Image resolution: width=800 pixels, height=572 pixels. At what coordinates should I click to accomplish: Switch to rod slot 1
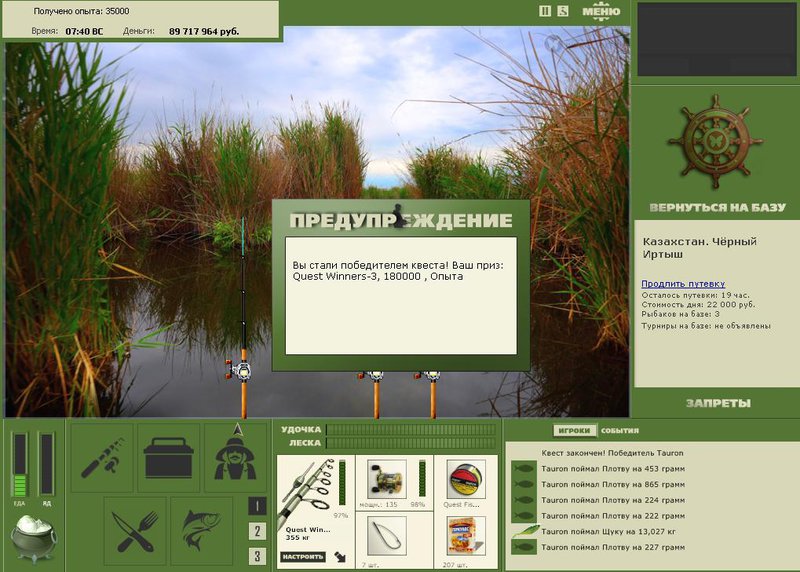[257, 506]
